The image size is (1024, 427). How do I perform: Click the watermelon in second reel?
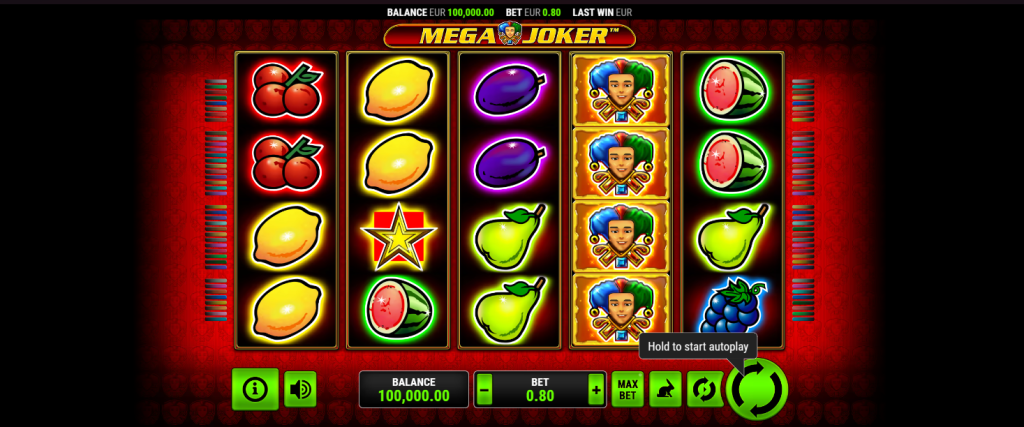click(x=398, y=308)
